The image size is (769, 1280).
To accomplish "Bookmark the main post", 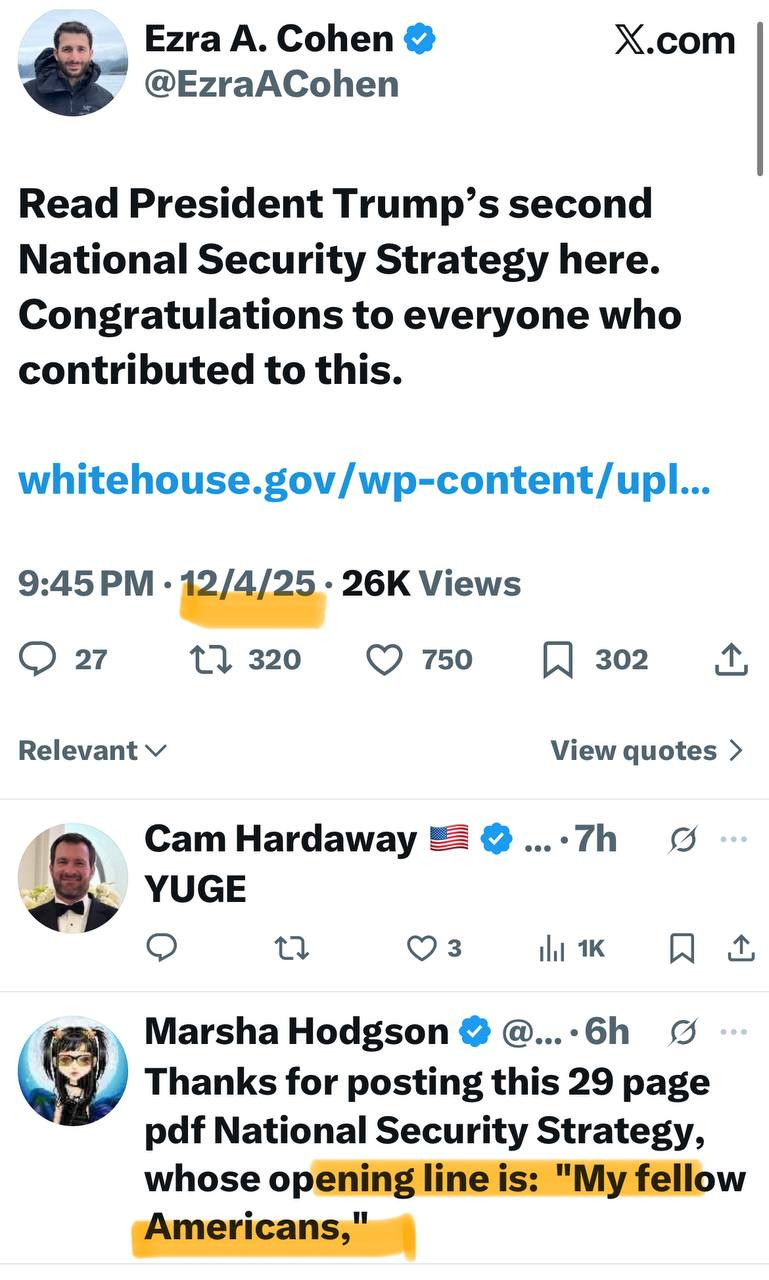I will pyautogui.click(x=556, y=659).
